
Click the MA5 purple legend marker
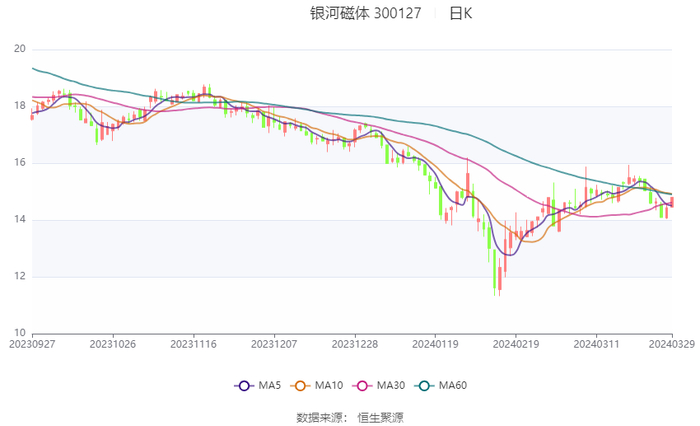[243, 386]
